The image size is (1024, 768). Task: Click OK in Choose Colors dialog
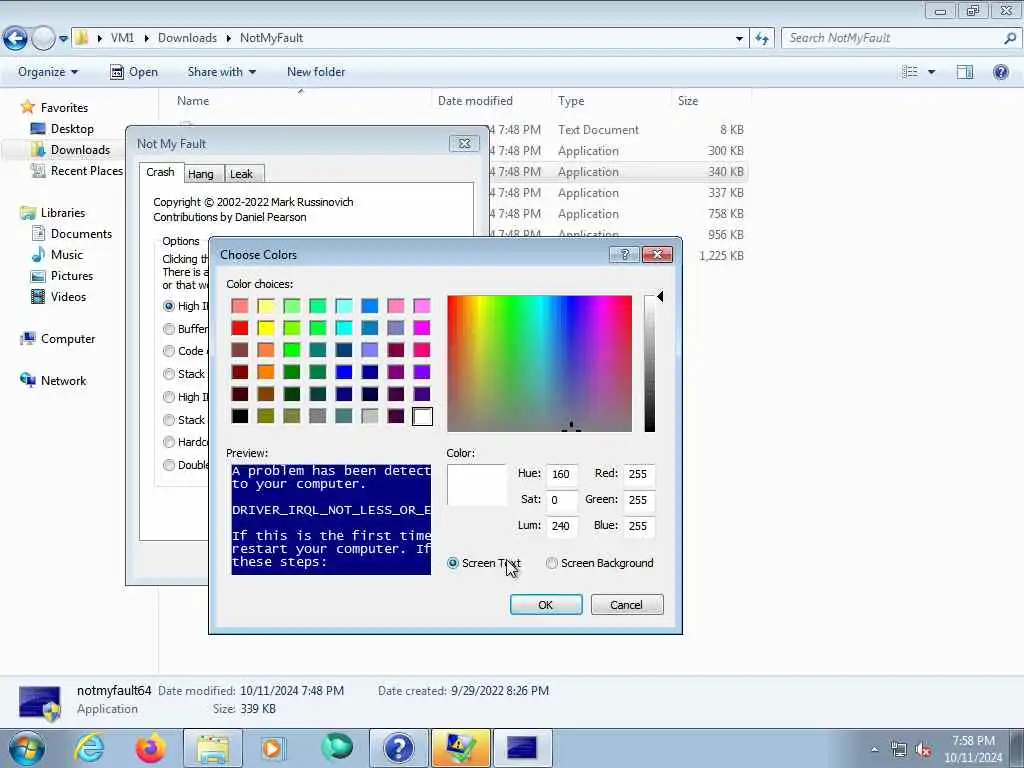click(x=546, y=605)
